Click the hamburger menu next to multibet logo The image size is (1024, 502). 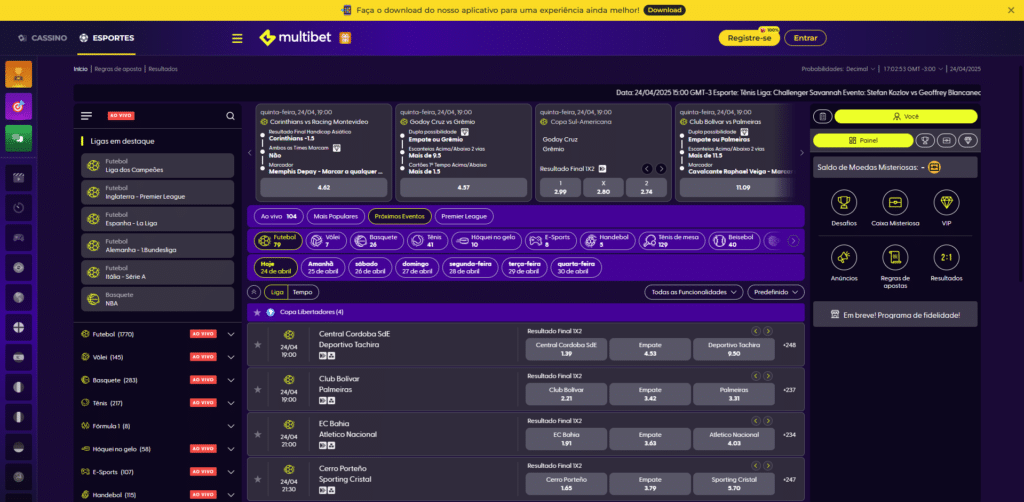pyautogui.click(x=237, y=39)
